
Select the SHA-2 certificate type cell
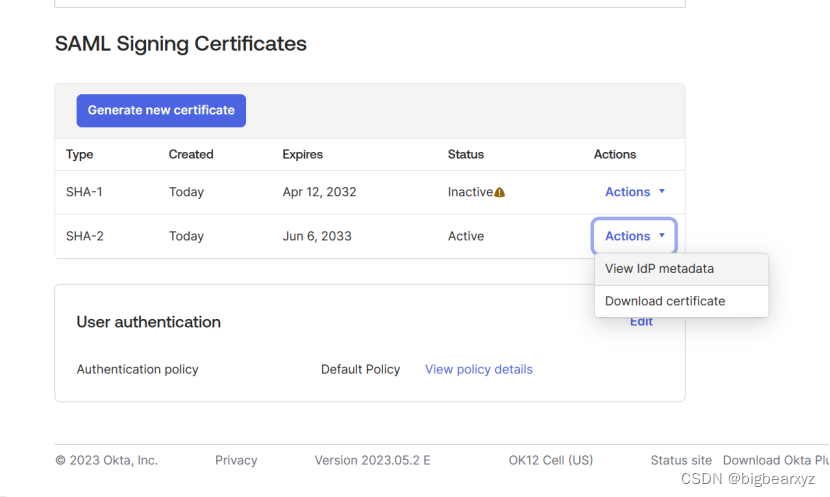pyautogui.click(x=85, y=236)
